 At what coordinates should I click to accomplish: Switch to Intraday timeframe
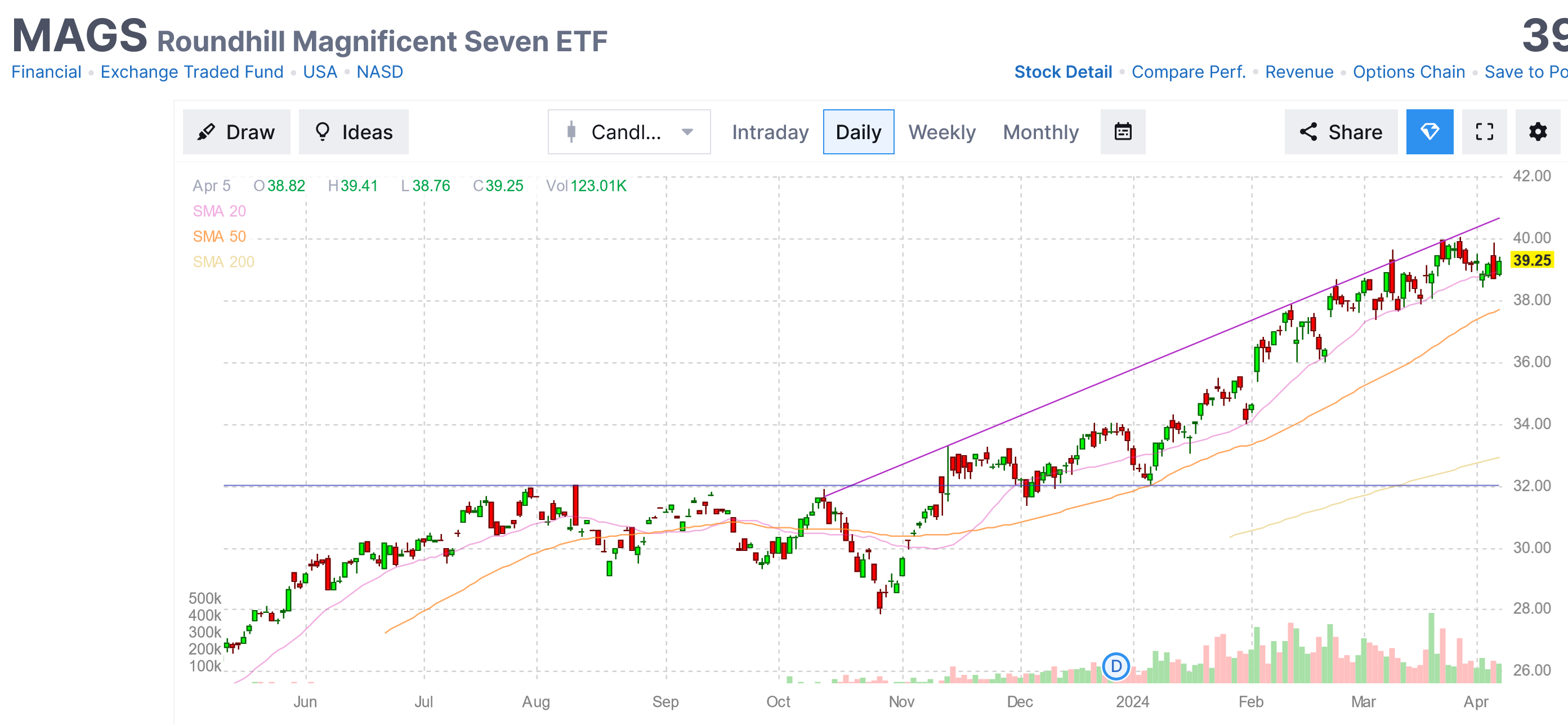(770, 132)
